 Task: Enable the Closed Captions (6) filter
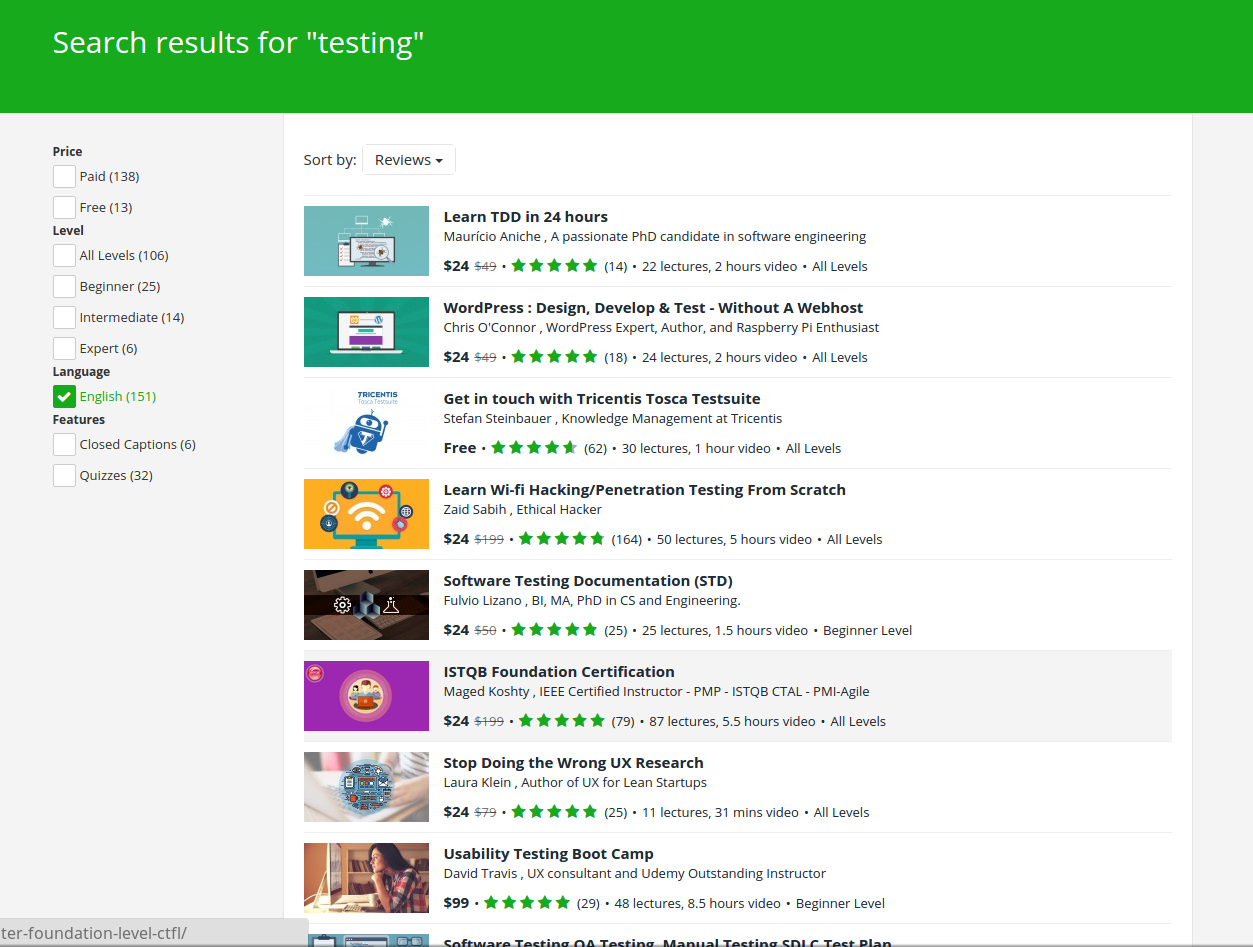(64, 445)
